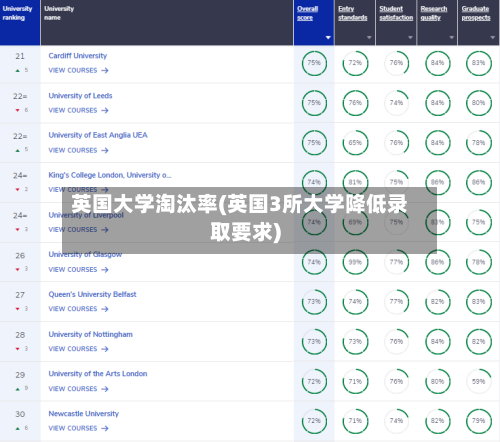The height and width of the screenshot is (442, 500).
Task: Click Nottingham research quality 84% circle
Action: point(437,342)
